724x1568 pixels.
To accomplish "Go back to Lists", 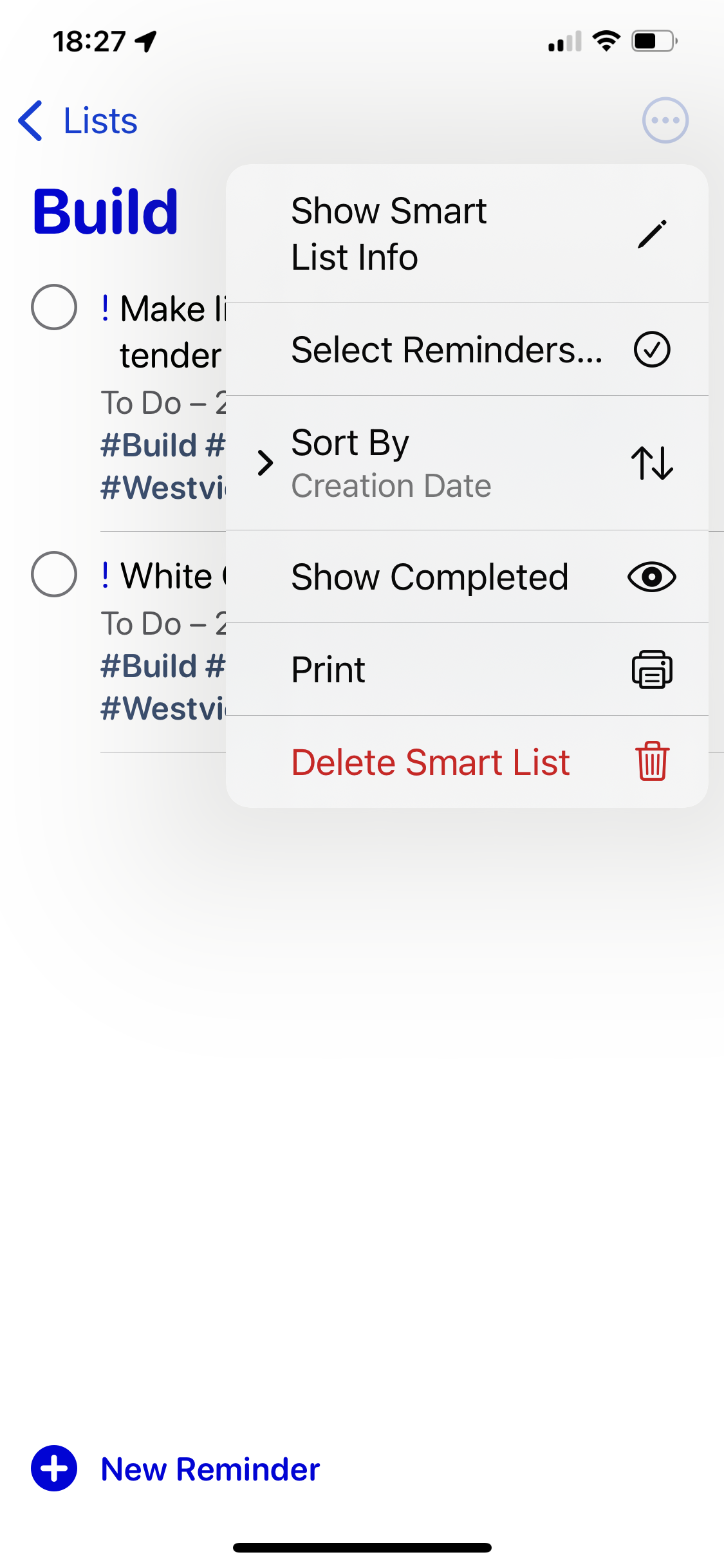I will click(x=100, y=120).
